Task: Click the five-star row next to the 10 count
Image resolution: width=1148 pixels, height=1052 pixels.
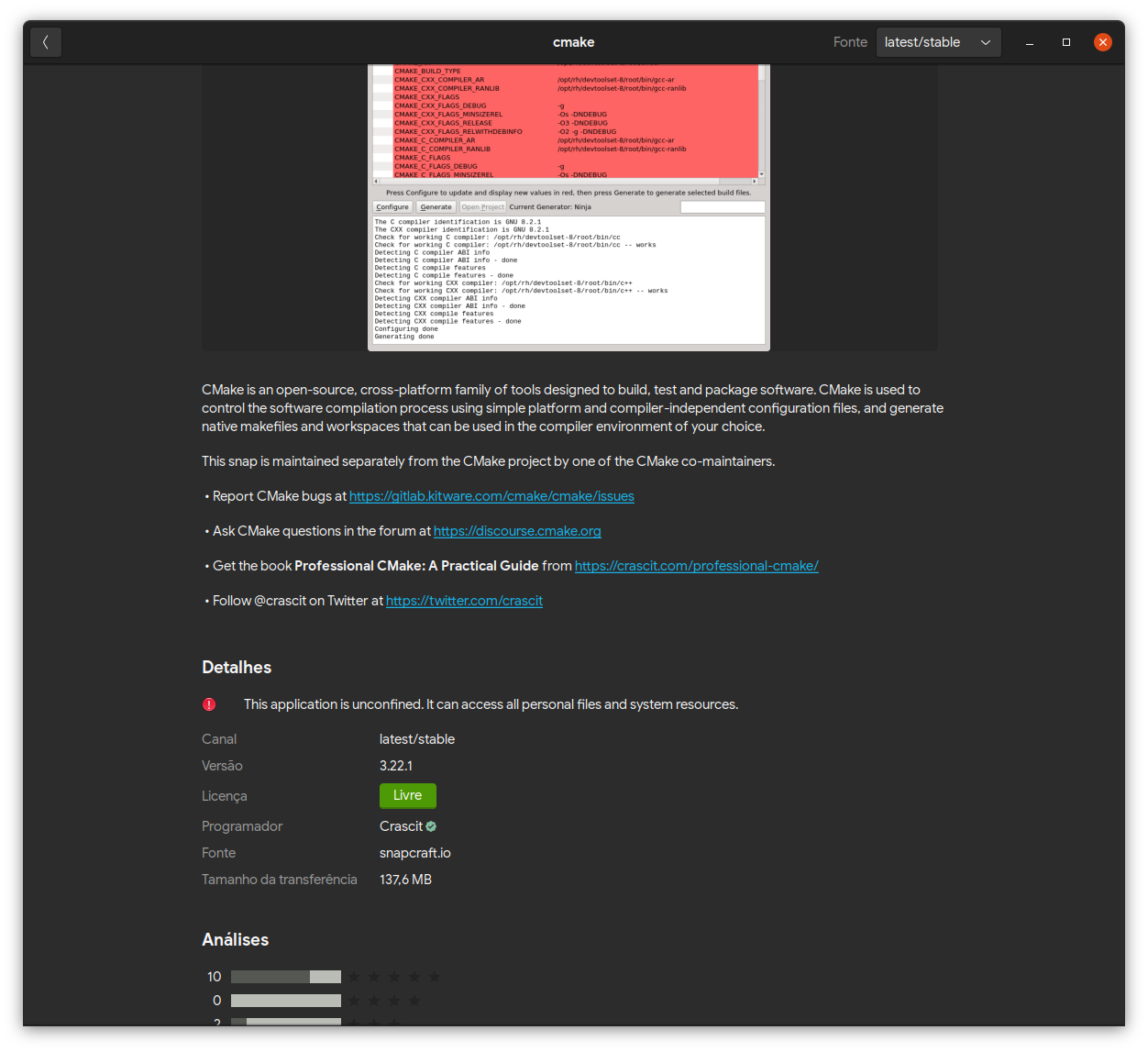Action: [x=394, y=977]
